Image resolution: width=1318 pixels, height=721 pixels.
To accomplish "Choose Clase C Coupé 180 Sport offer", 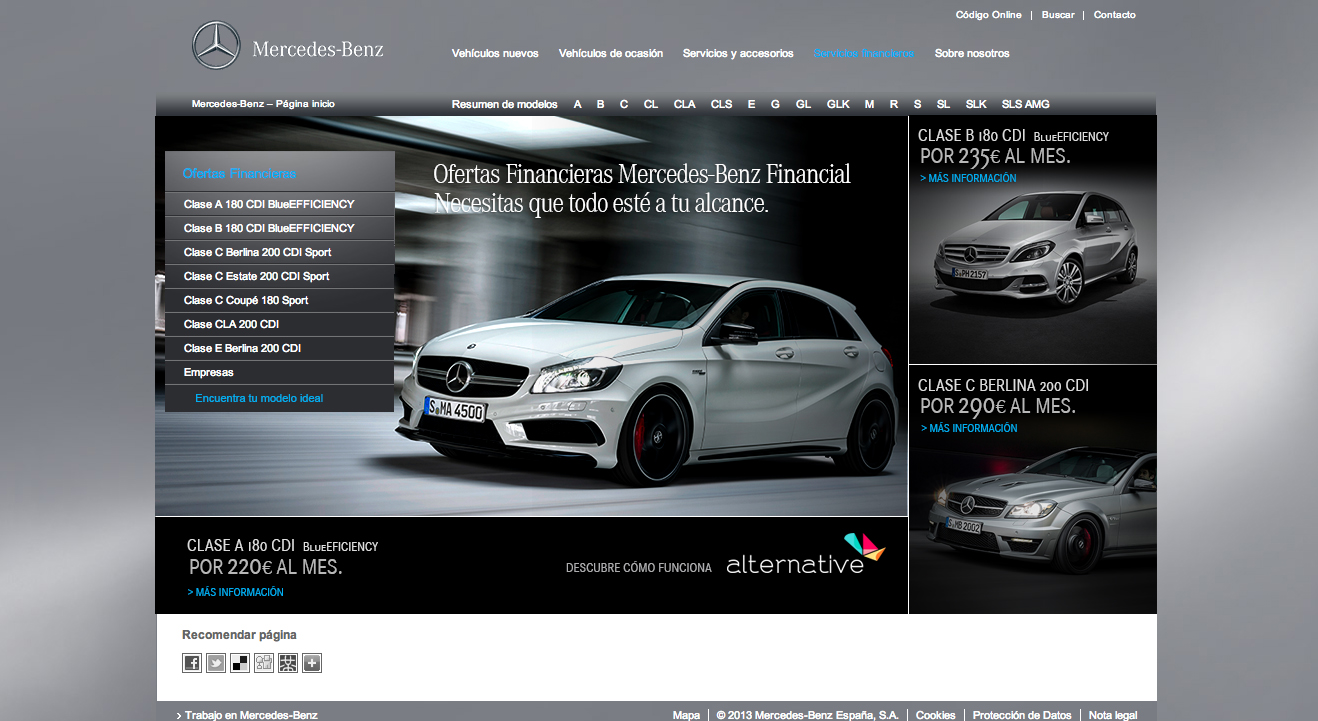I will pyautogui.click(x=246, y=300).
